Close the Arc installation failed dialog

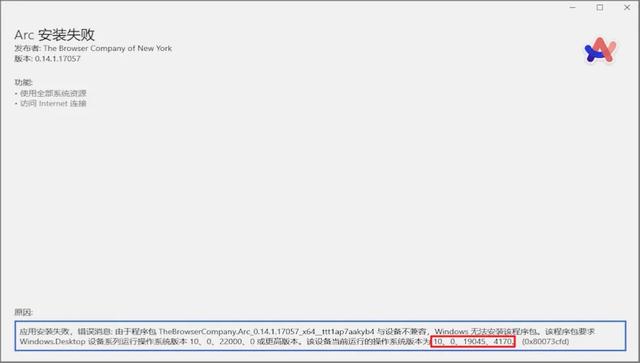[x=627, y=7]
